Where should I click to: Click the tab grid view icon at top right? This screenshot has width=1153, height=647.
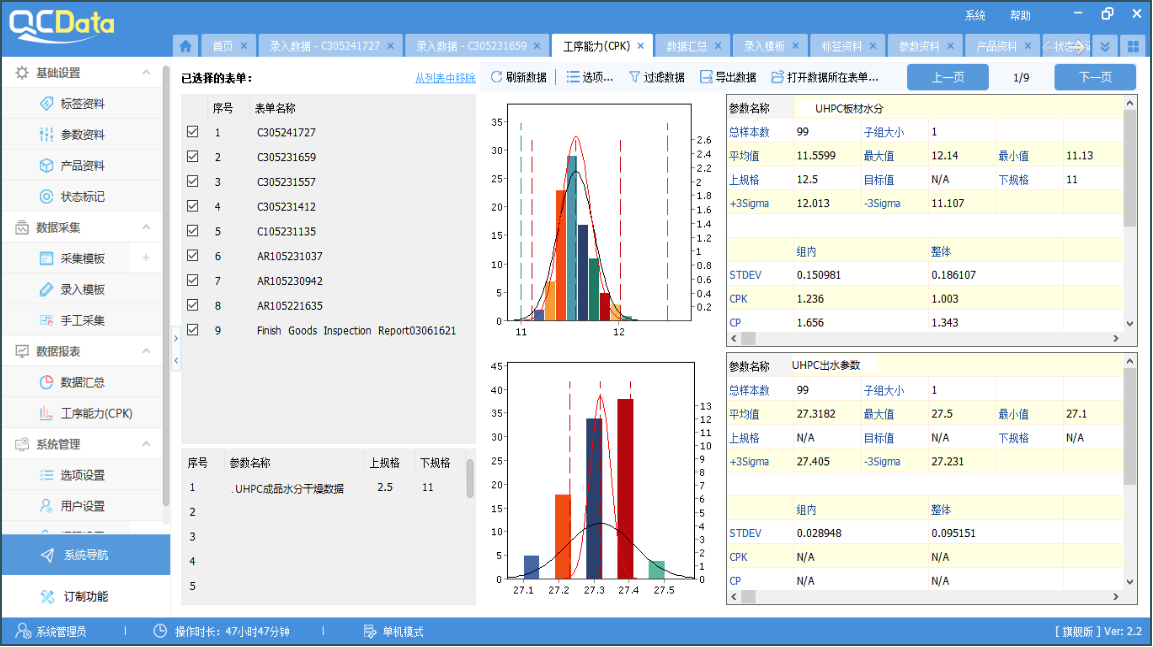coord(1132,46)
